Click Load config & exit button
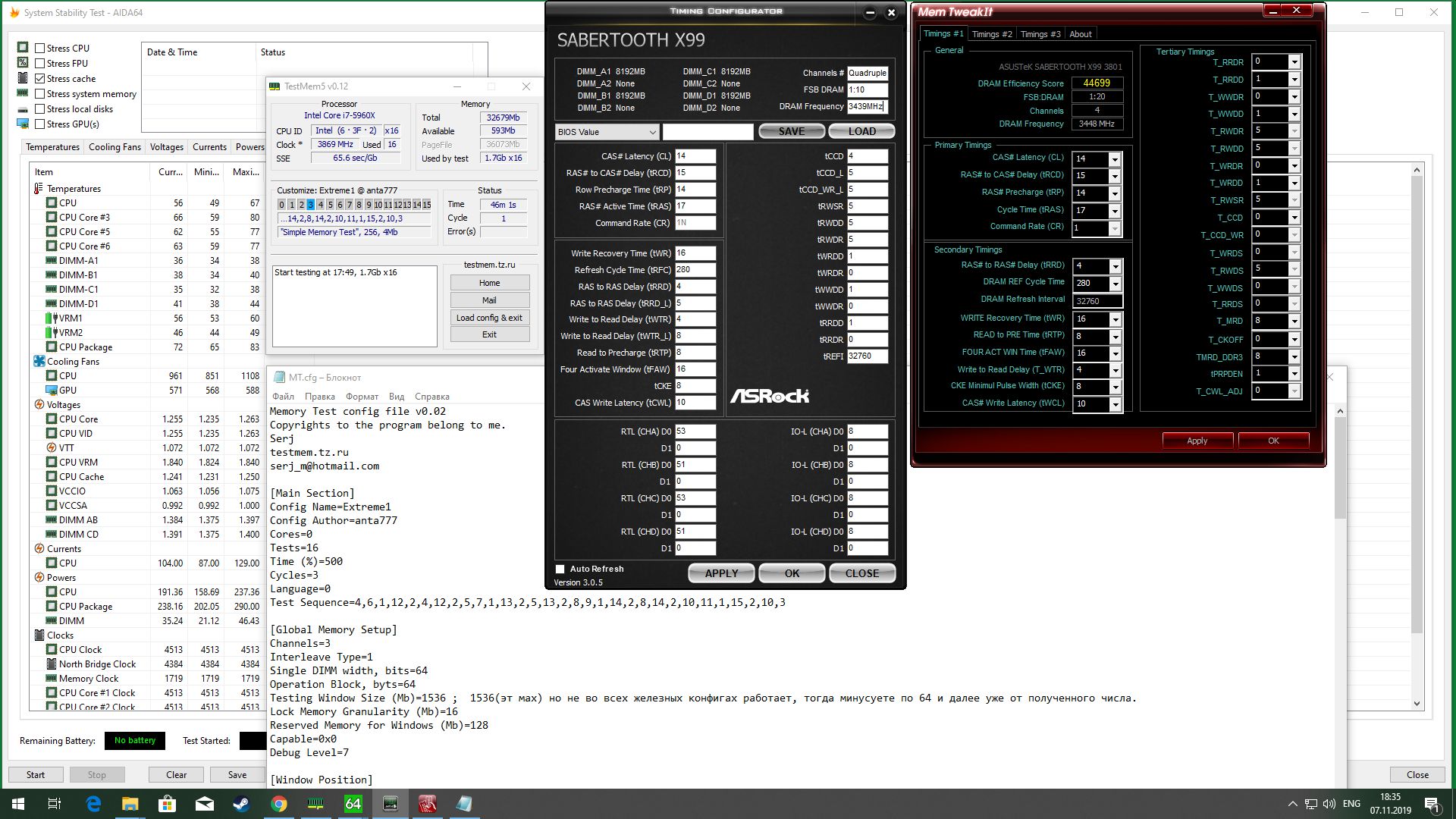 tap(489, 318)
